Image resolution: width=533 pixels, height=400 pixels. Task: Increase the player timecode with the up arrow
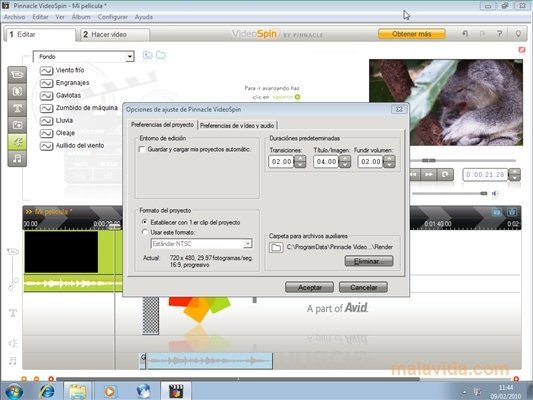[x=515, y=172]
